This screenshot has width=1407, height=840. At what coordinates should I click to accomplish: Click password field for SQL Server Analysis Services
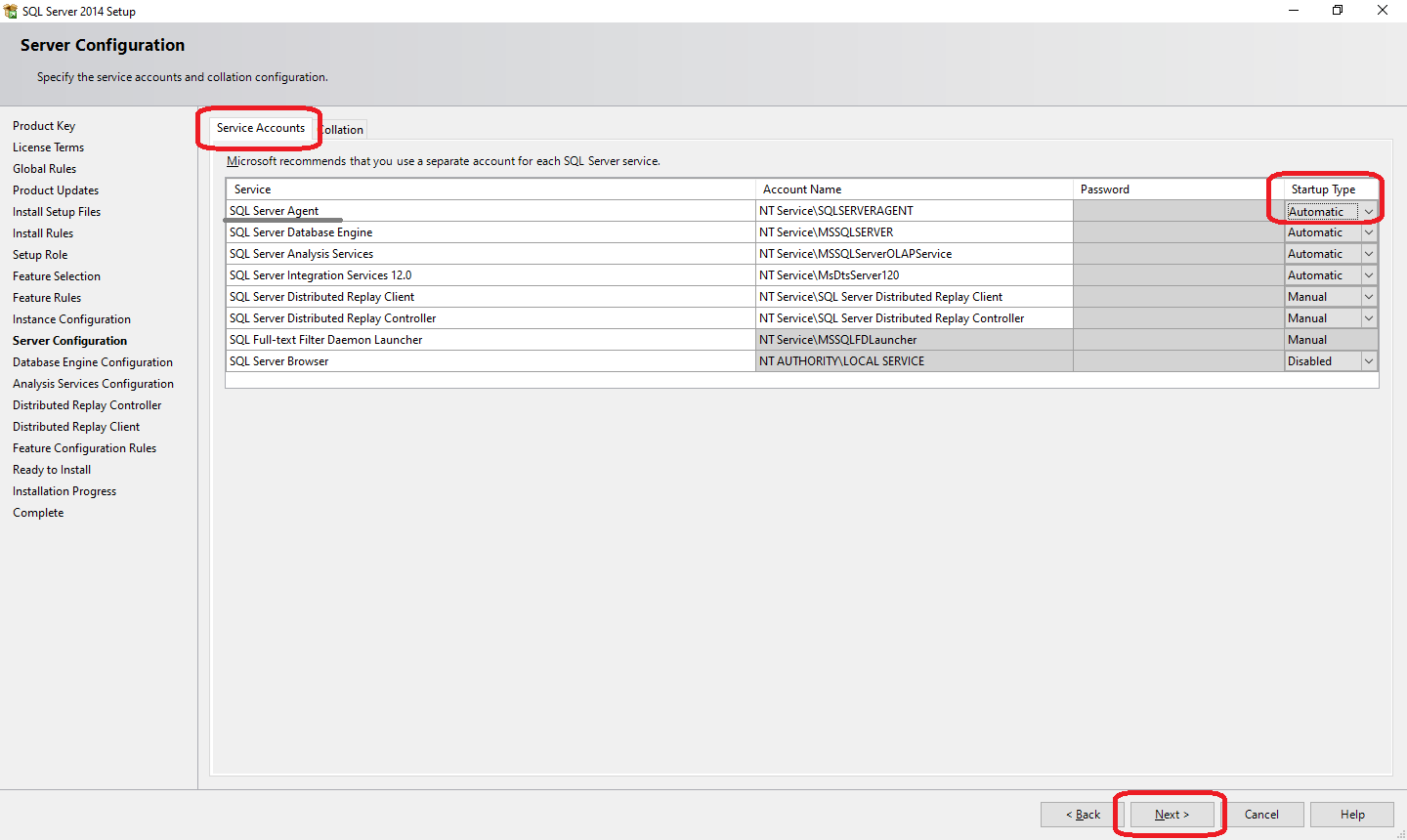[x=1178, y=254]
